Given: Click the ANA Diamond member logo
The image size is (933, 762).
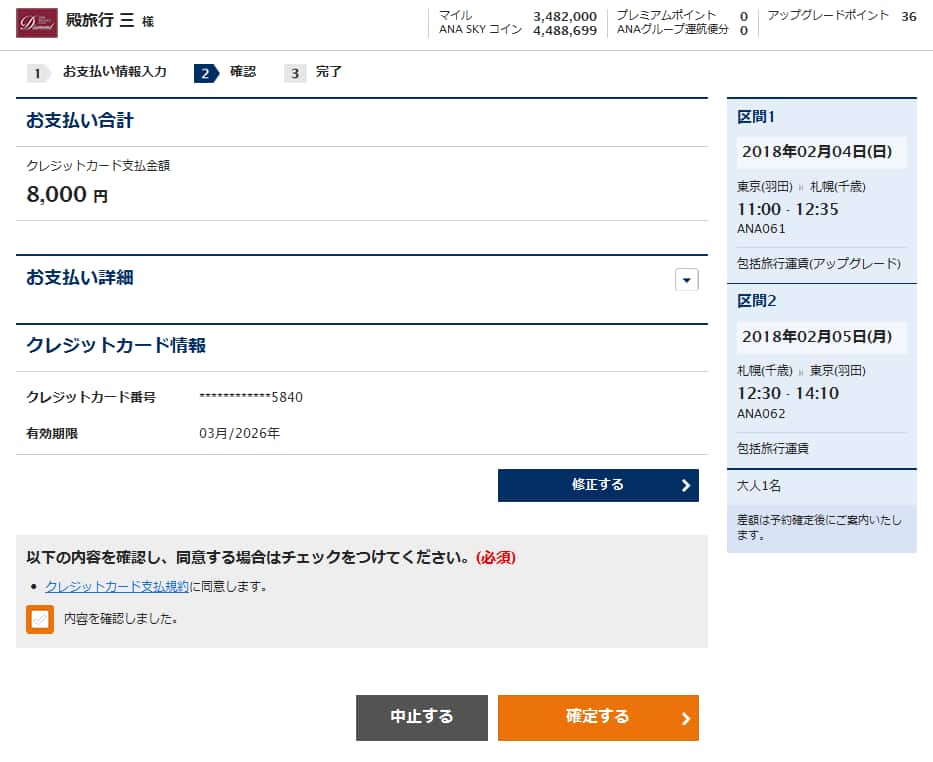Looking at the screenshot, I should (x=37, y=23).
